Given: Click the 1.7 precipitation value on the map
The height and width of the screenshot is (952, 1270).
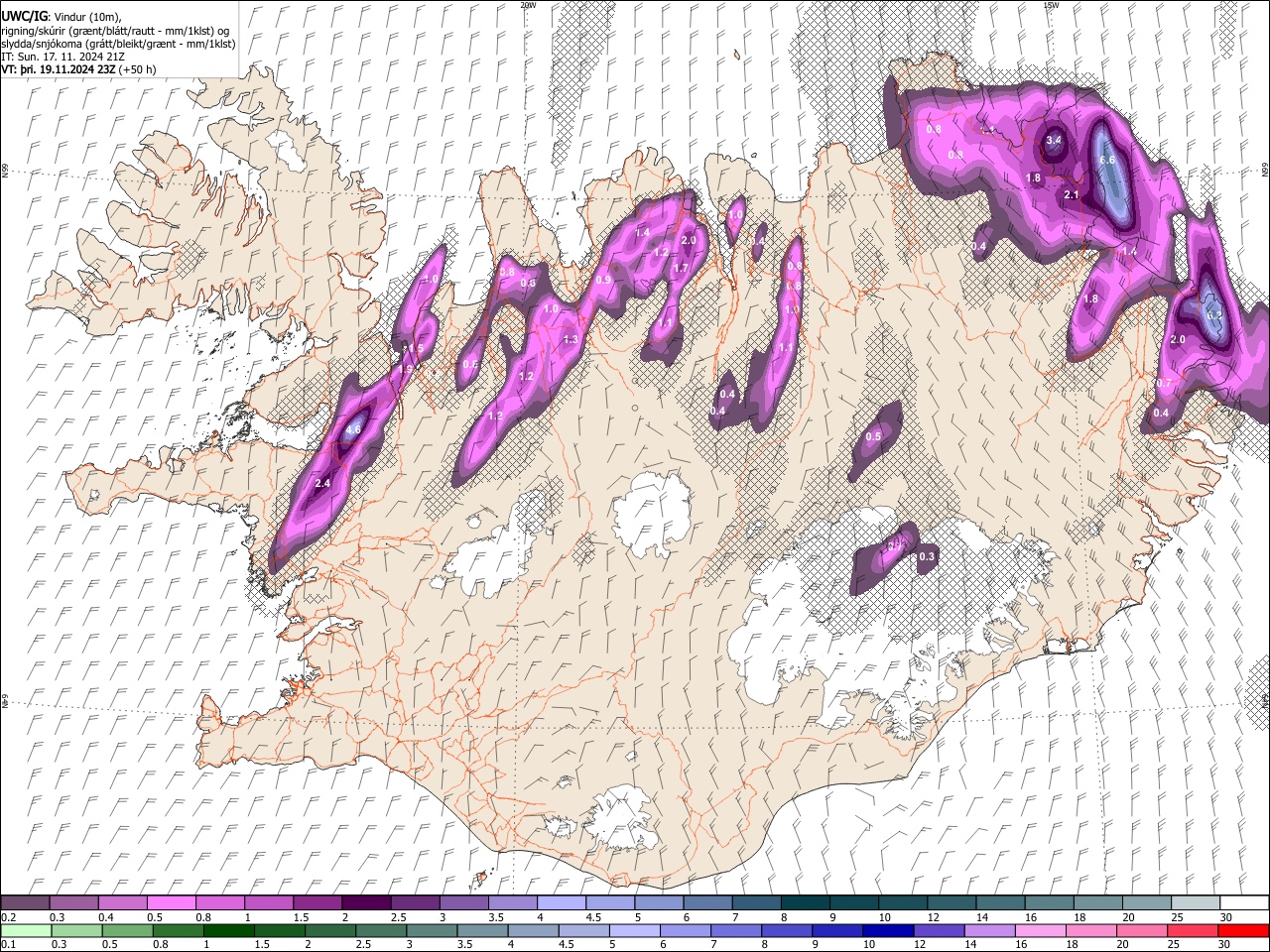Looking at the screenshot, I should pyautogui.click(x=682, y=269).
